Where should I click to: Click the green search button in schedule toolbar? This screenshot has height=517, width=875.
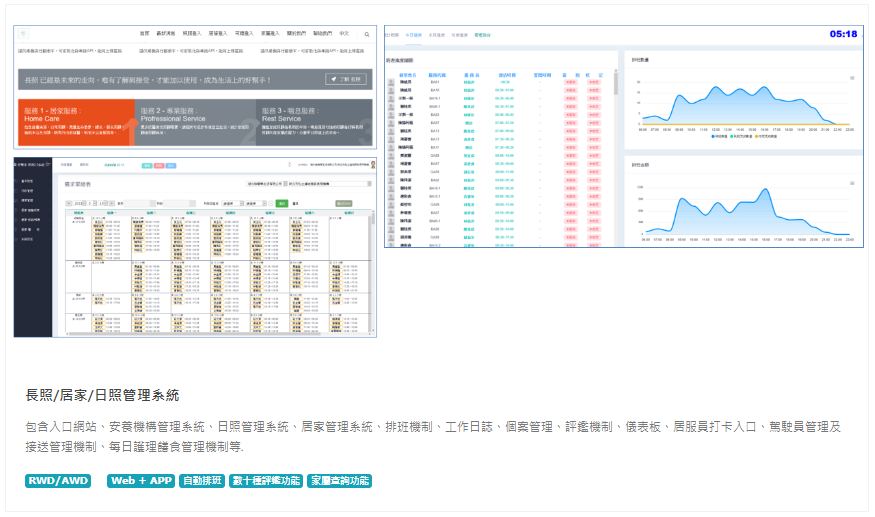point(282,202)
